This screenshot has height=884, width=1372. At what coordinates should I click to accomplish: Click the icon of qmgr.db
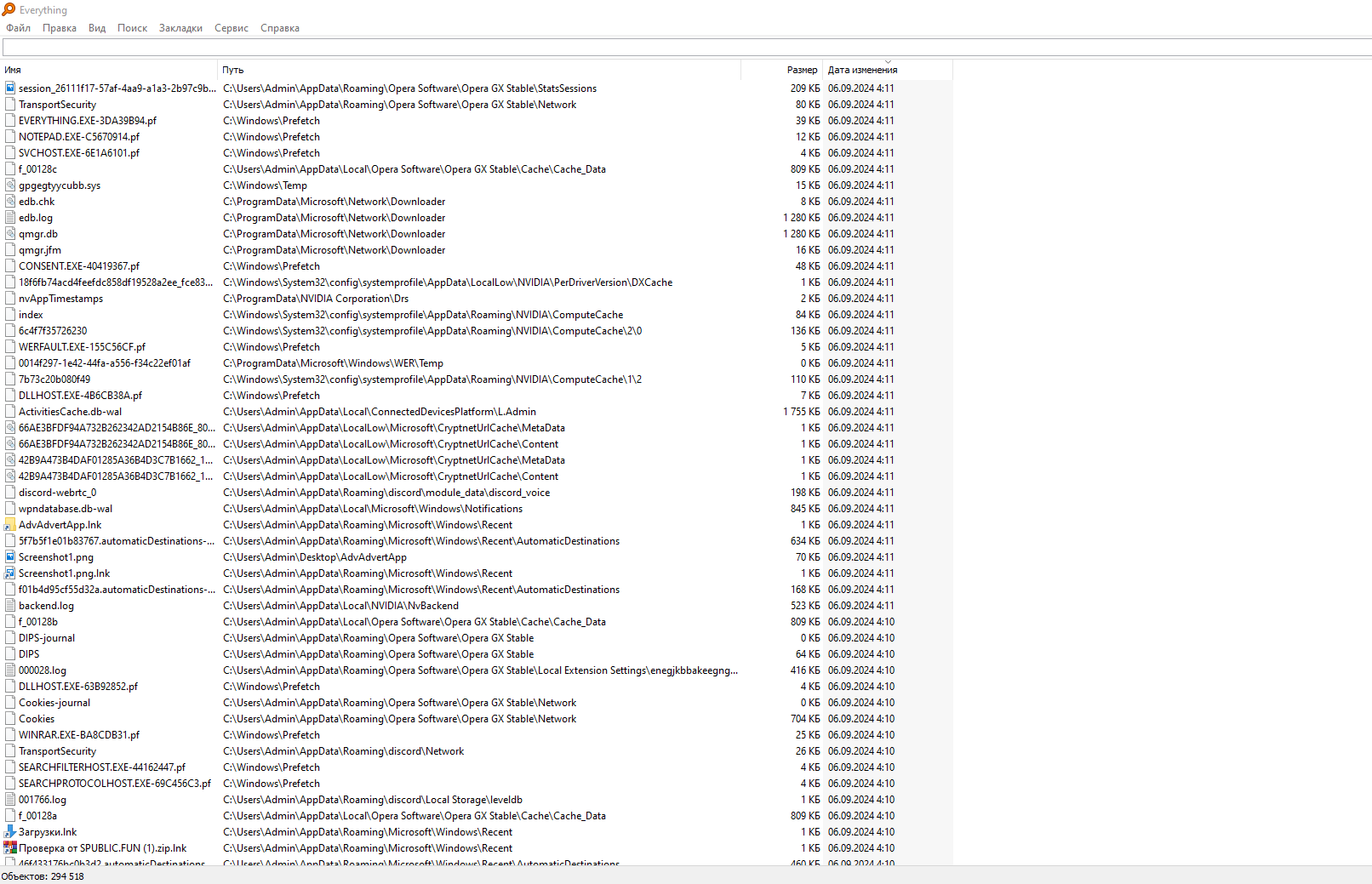point(10,233)
